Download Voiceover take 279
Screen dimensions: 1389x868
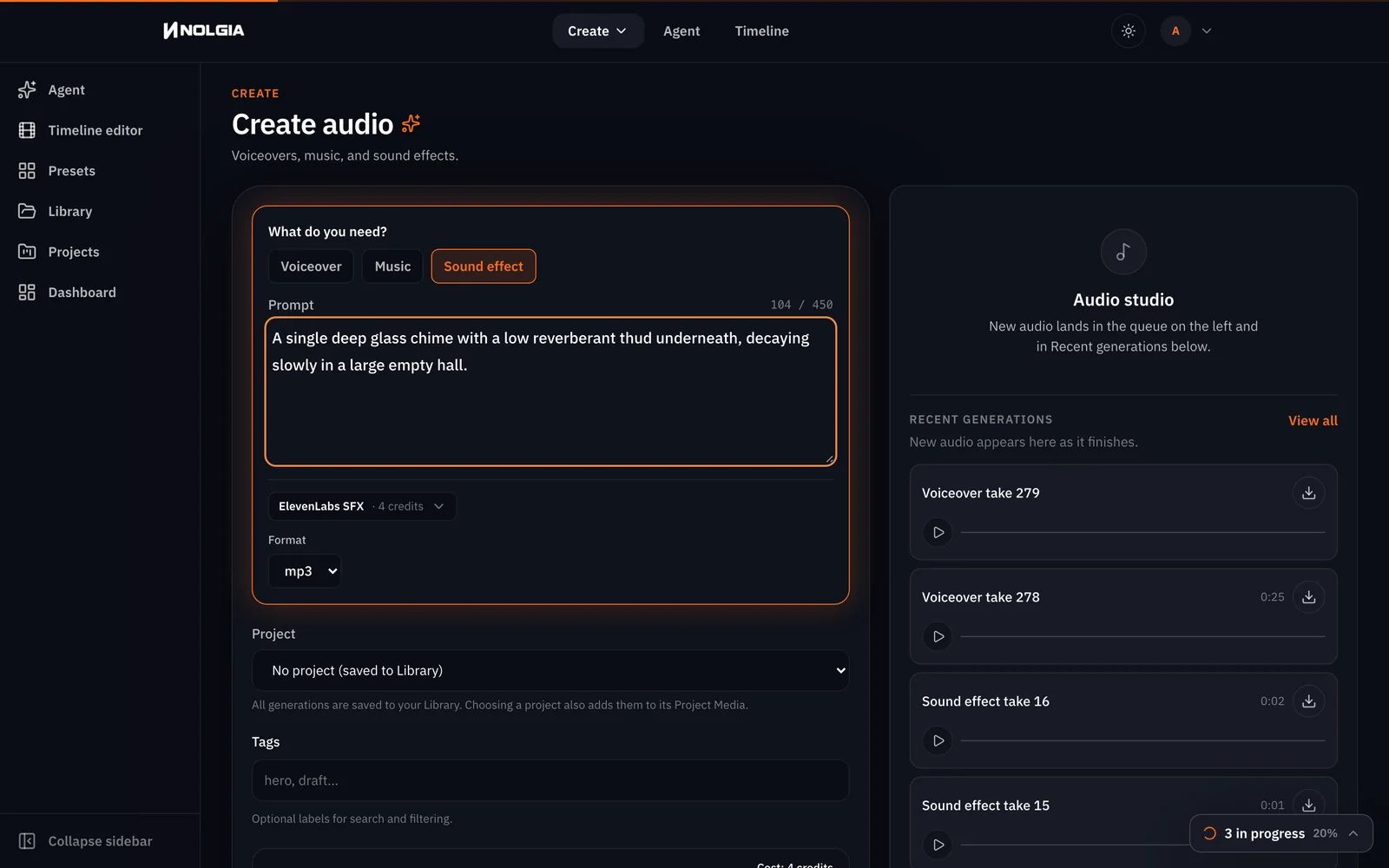point(1309,493)
